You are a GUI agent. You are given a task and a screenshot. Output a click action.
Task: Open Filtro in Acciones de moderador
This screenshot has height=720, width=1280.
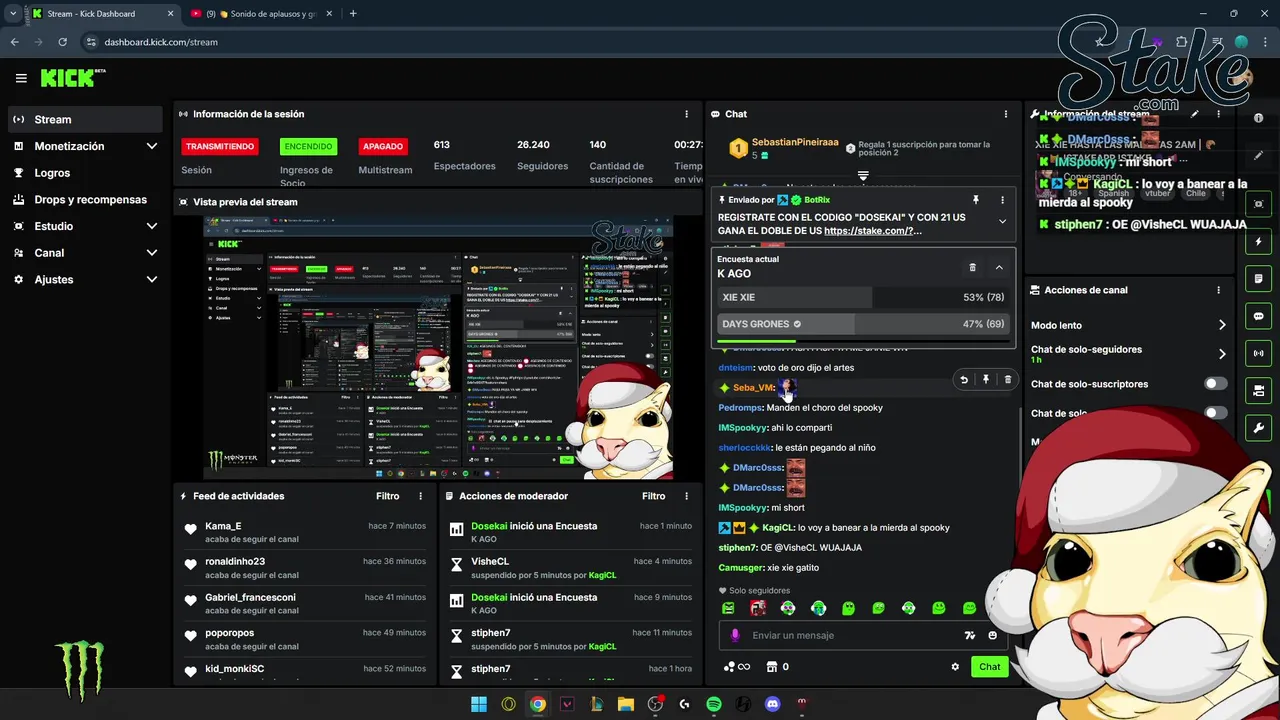click(653, 496)
